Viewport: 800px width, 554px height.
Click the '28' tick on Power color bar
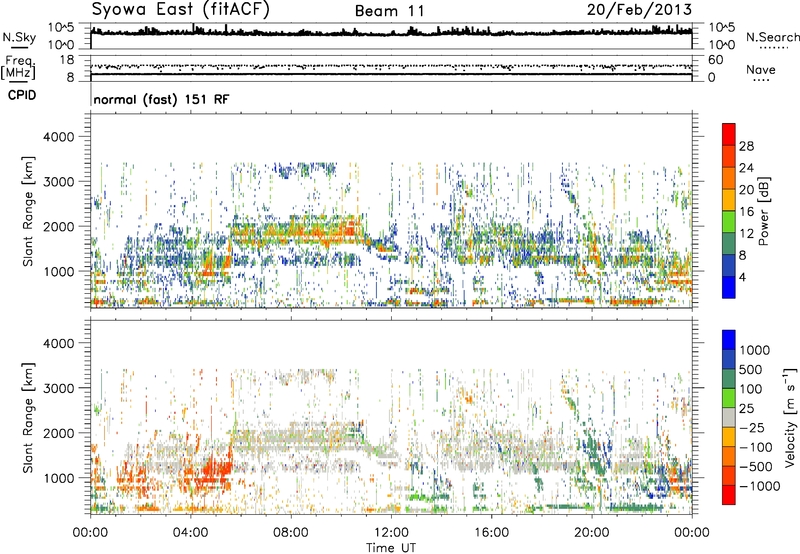[746, 146]
